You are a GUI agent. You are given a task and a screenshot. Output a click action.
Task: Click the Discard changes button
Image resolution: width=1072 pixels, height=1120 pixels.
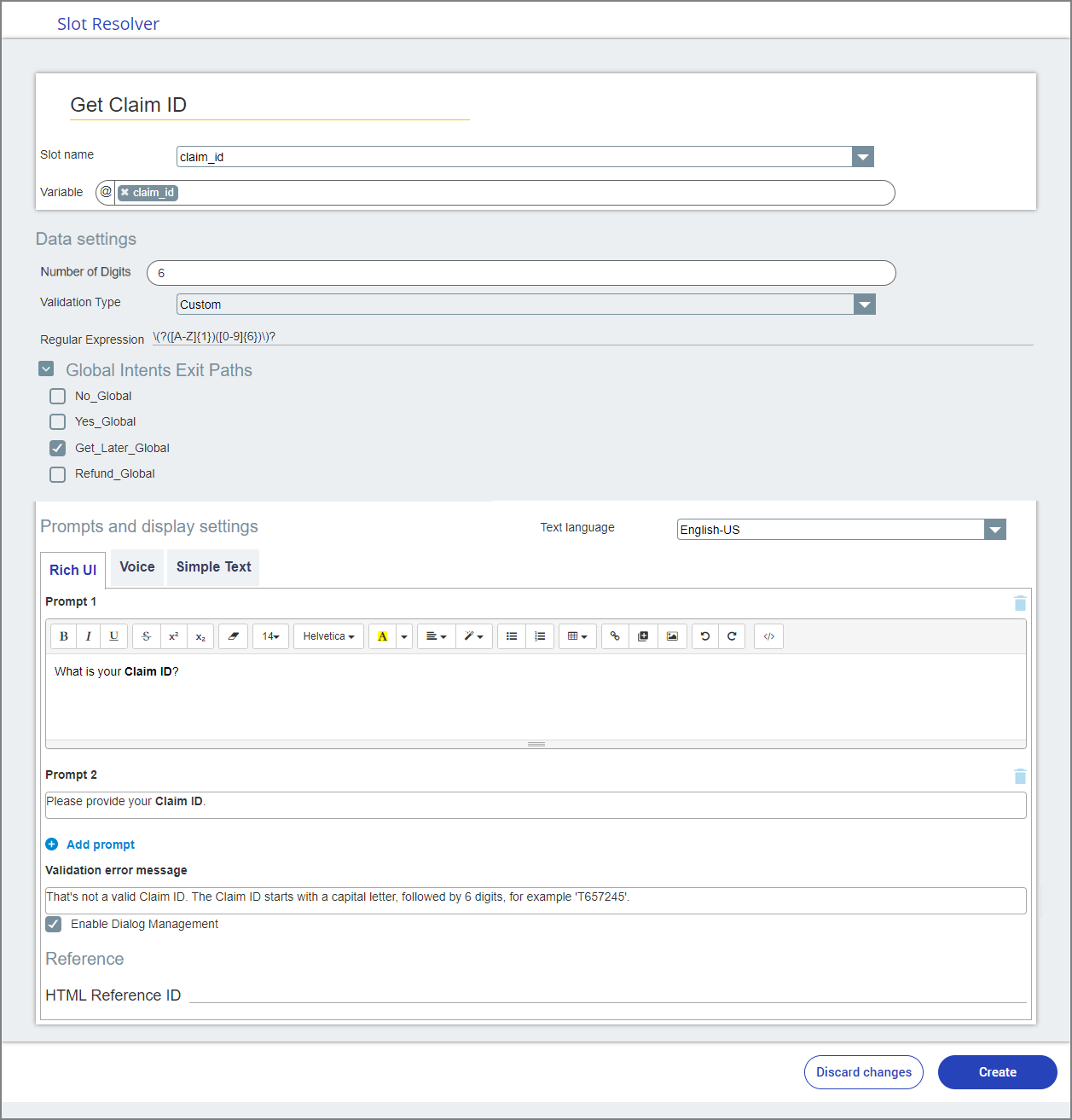864,1072
